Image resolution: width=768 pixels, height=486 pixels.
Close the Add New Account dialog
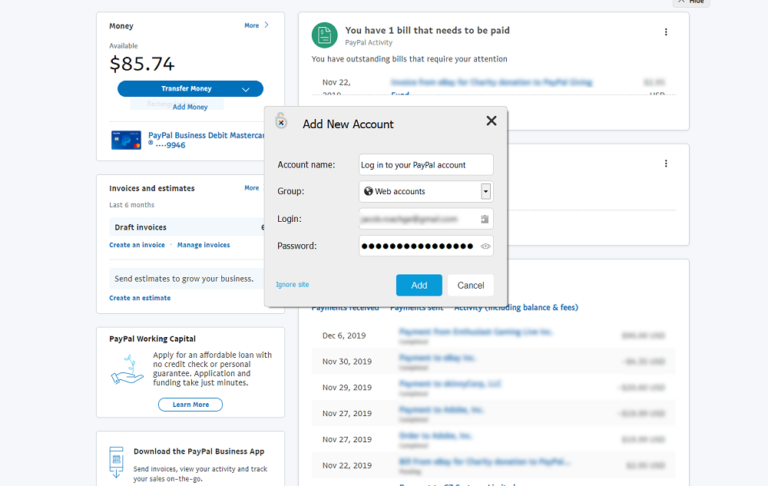[491, 121]
